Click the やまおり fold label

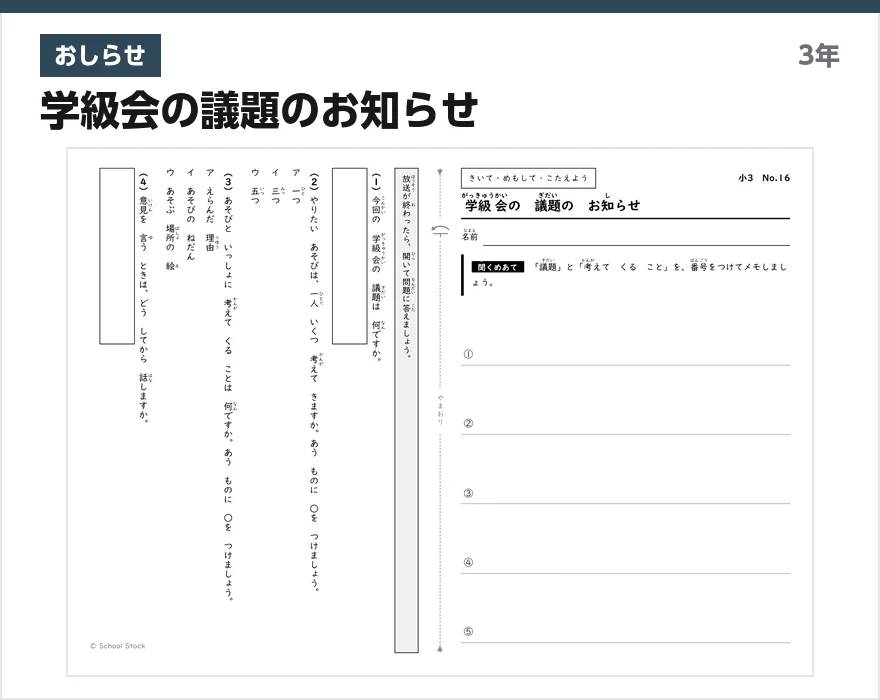pos(441,409)
